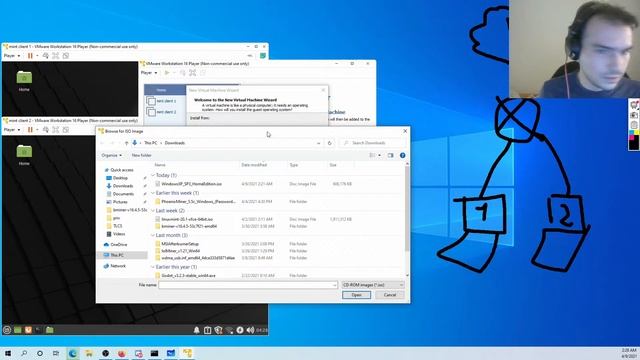Open Player menu in mint client 2 window

(x=12, y=130)
